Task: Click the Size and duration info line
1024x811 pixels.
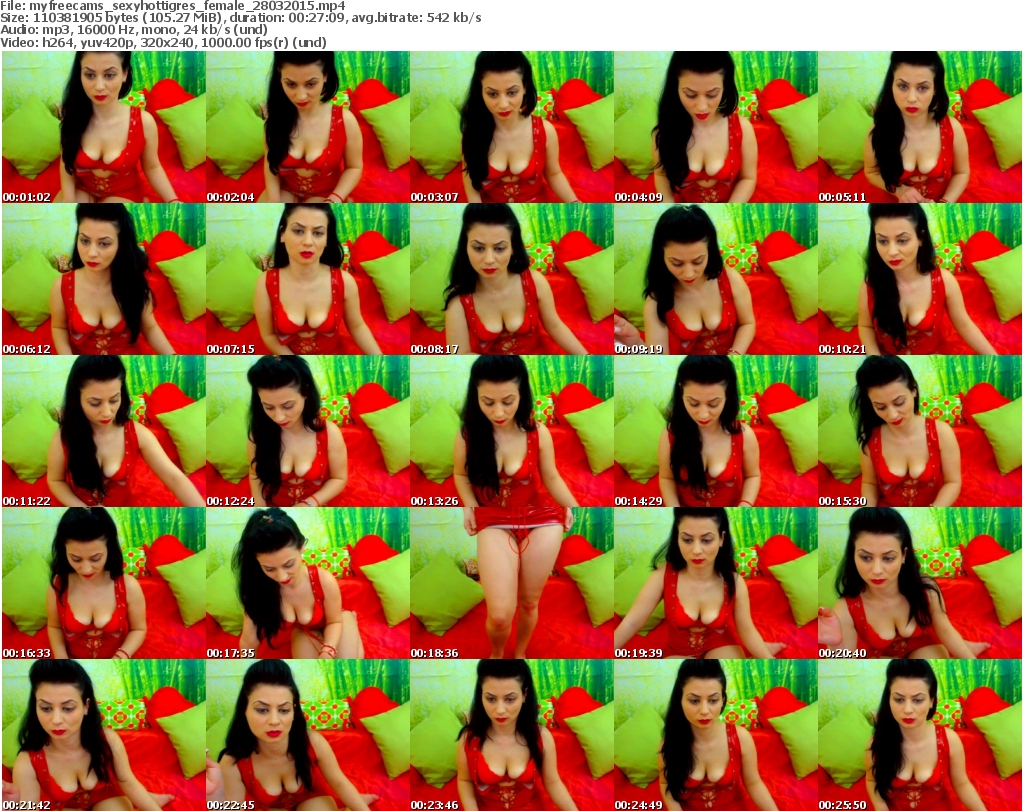Action: 241,18
